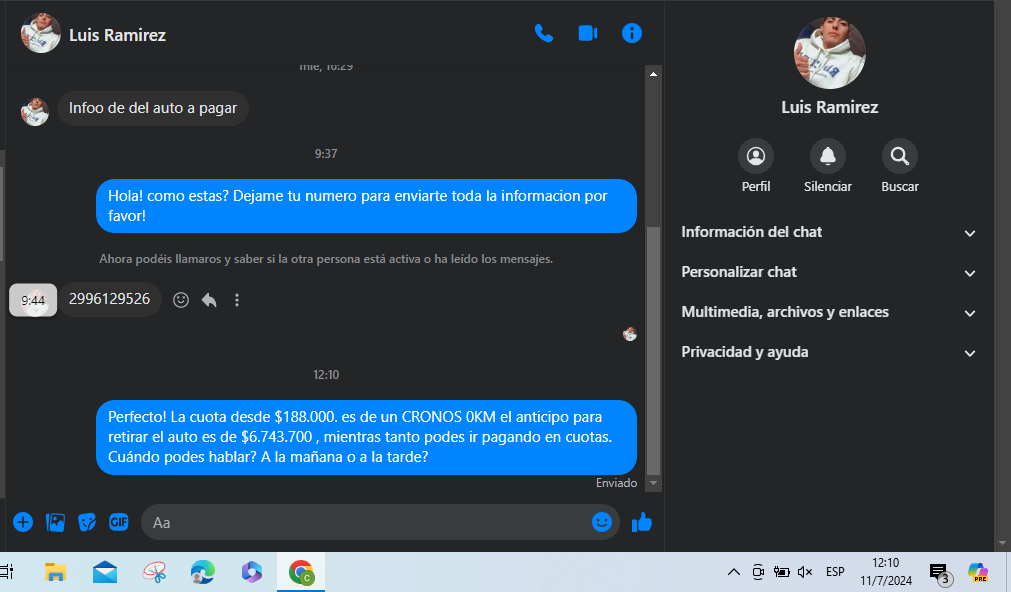Open the sticker picker

[87, 522]
